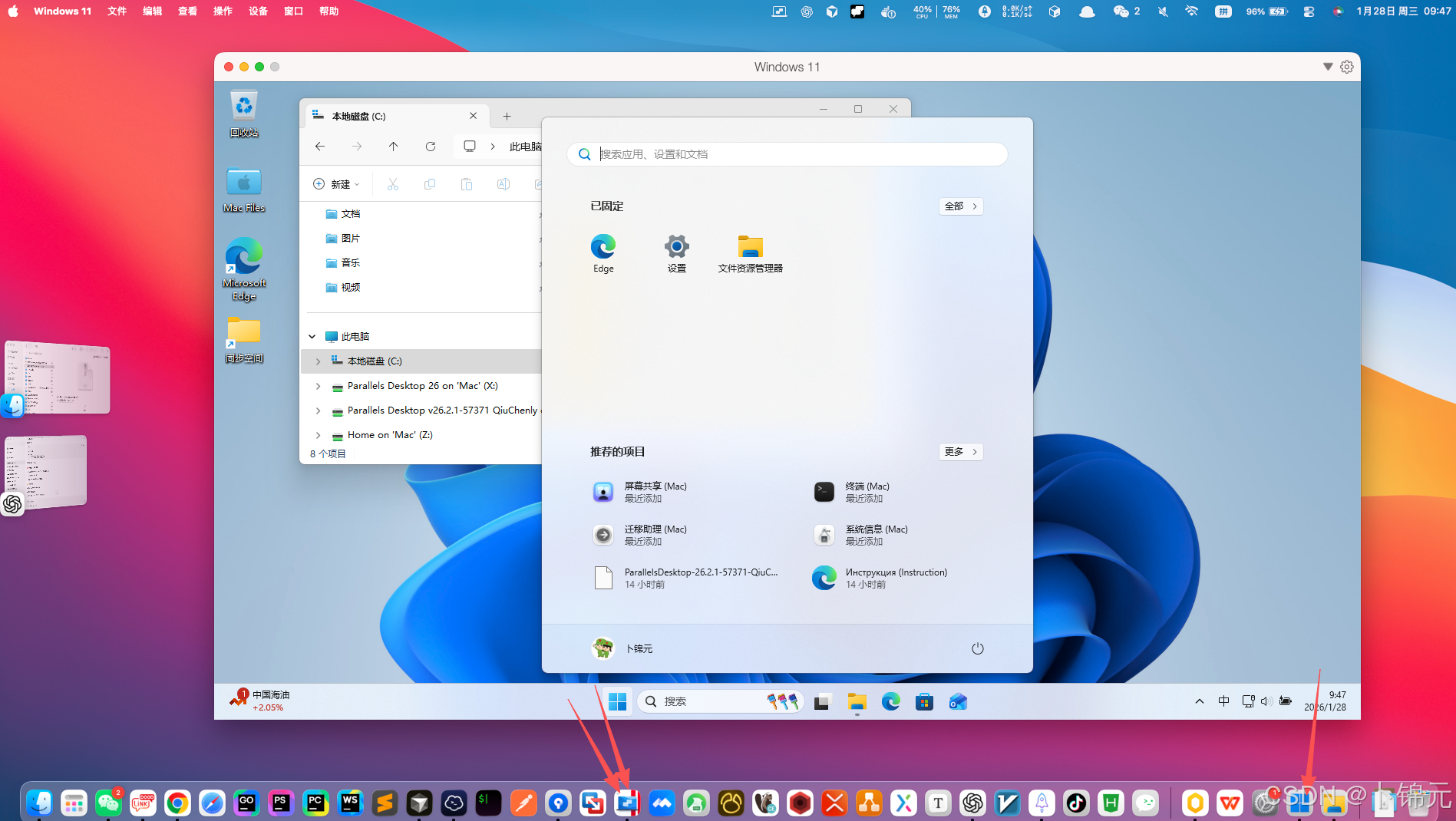The image size is (1456, 821).
Task: Open recommended Инструкция (Instruction) item
Action: [x=880, y=578]
